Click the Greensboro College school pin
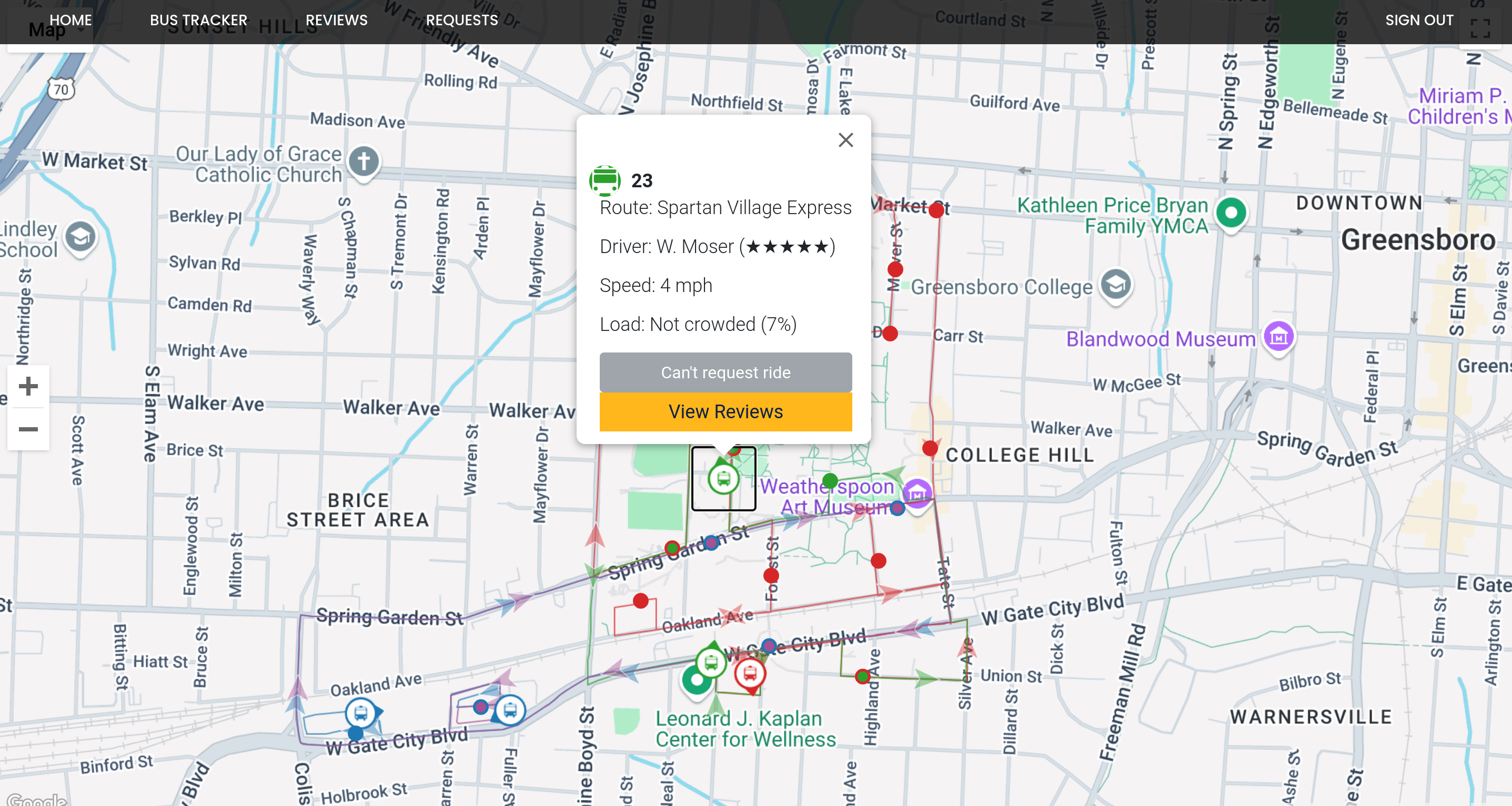1512x806 pixels. click(x=1115, y=285)
